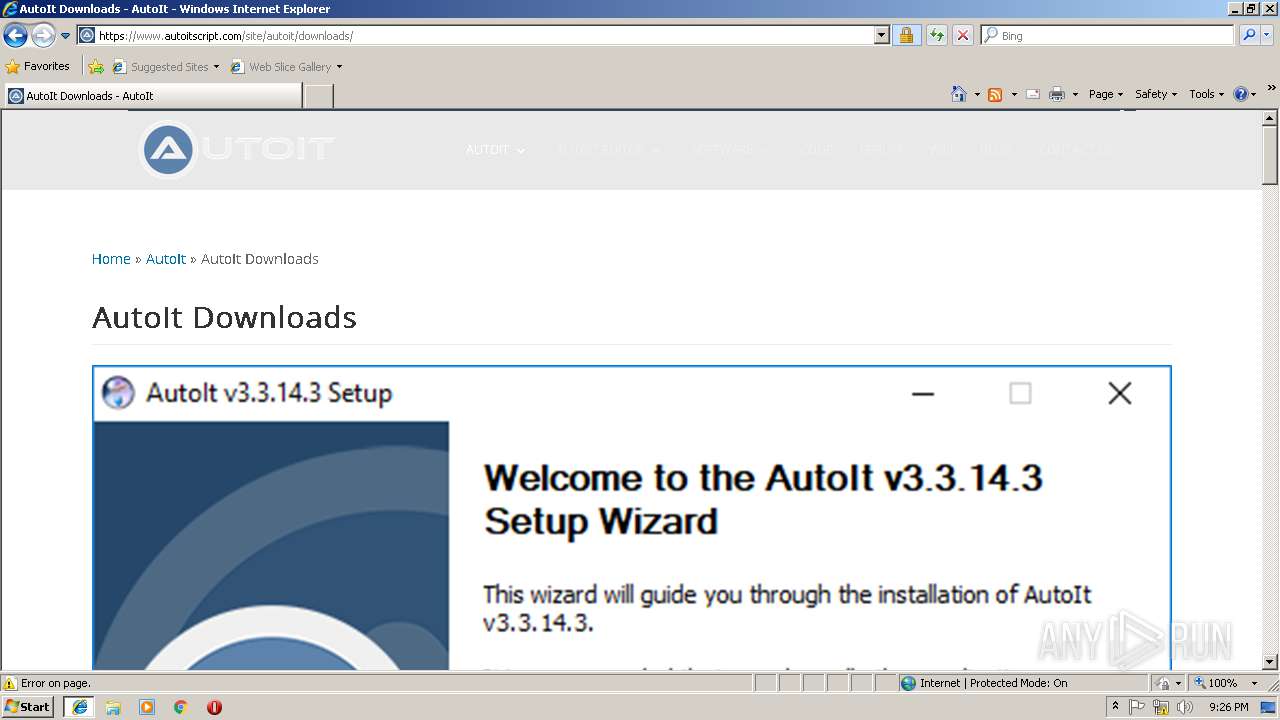Open Windows Explorer folder taskbar icon
1280x720 pixels.
113,707
